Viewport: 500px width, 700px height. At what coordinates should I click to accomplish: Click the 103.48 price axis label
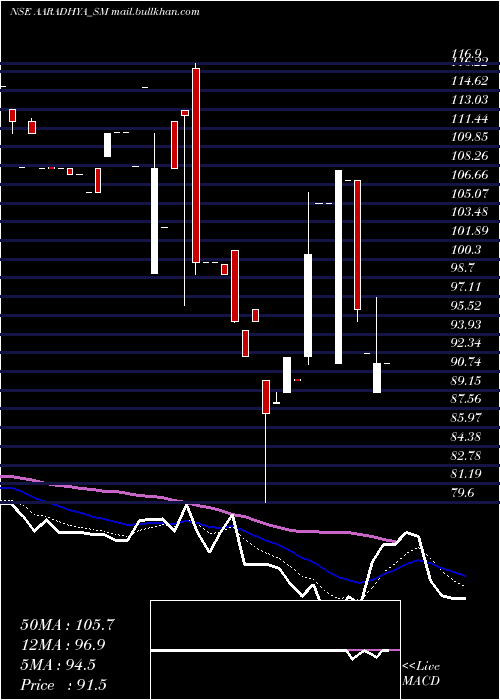[x=469, y=212]
